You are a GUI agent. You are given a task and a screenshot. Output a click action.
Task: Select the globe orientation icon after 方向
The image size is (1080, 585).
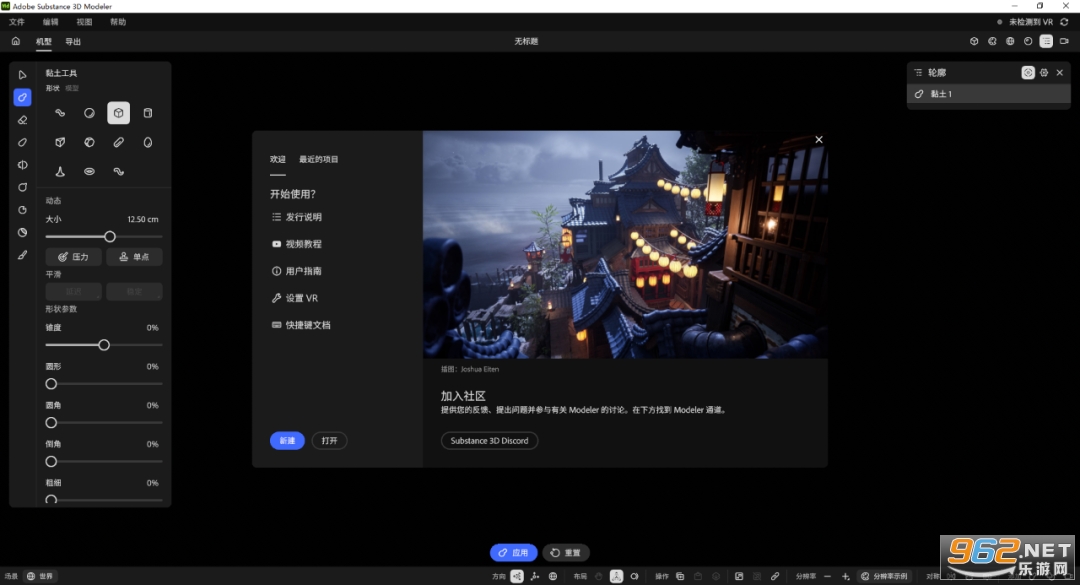pos(552,576)
